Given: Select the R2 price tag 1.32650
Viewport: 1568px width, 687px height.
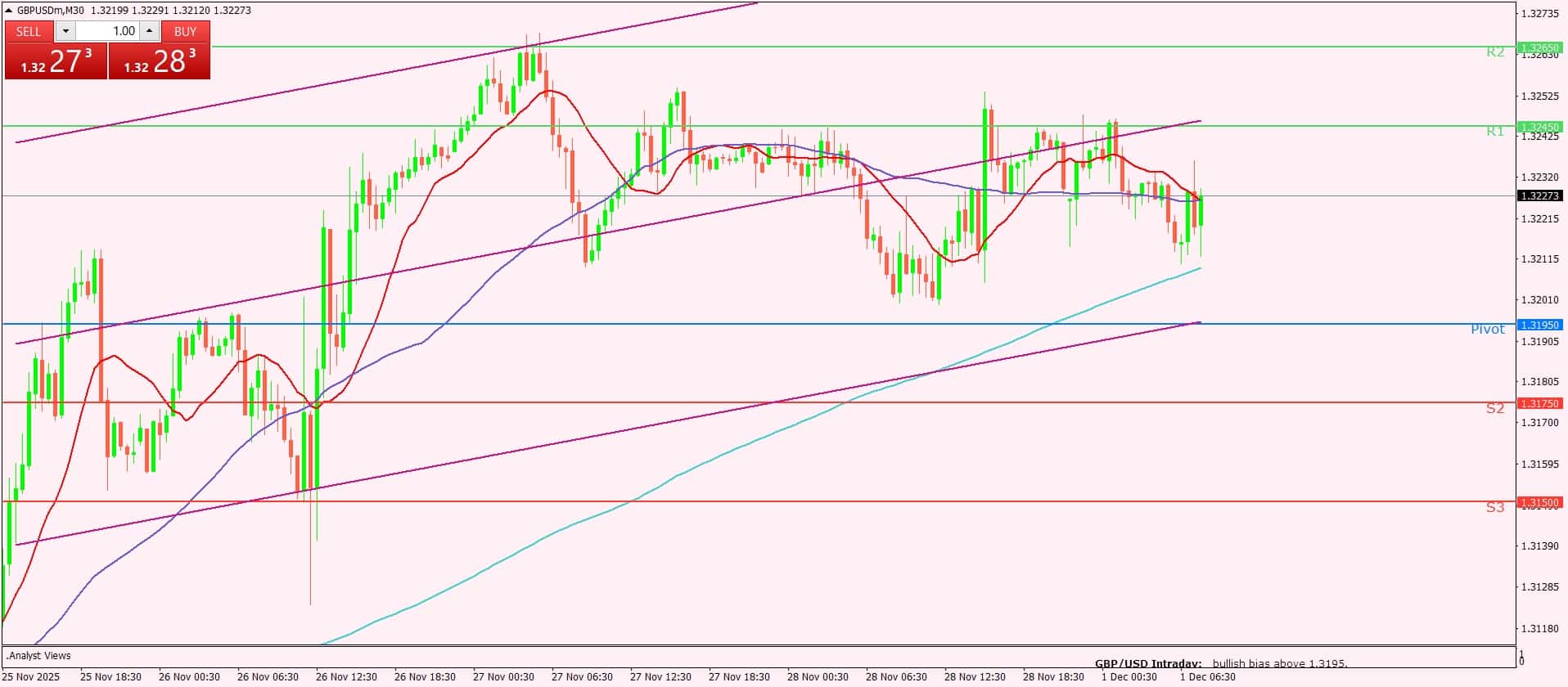Looking at the screenshot, I should (x=1539, y=48).
